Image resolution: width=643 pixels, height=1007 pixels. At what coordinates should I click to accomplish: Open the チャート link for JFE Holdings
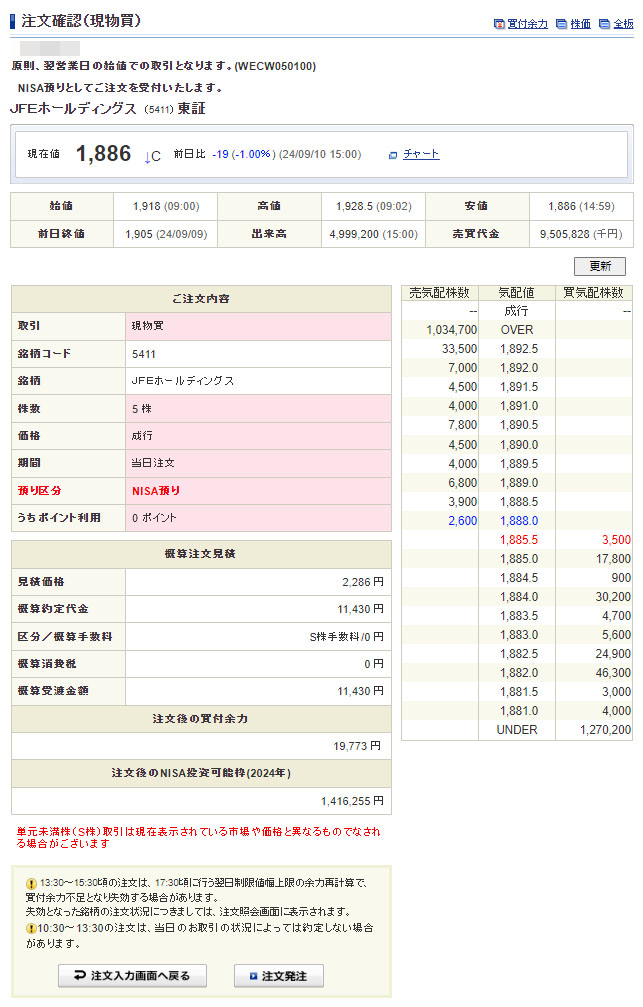pyautogui.click(x=421, y=154)
